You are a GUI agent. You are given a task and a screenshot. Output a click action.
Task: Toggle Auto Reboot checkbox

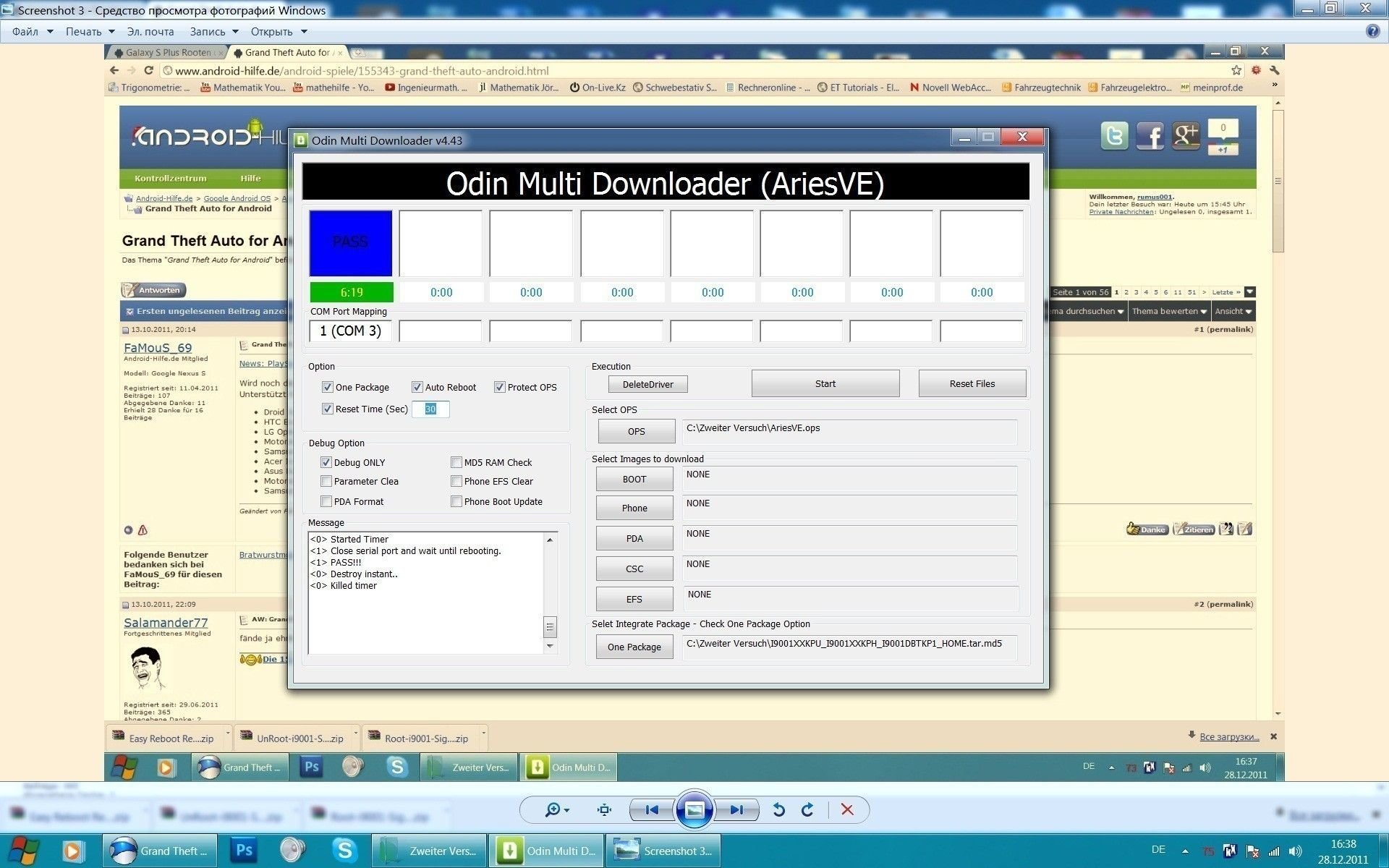point(417,387)
